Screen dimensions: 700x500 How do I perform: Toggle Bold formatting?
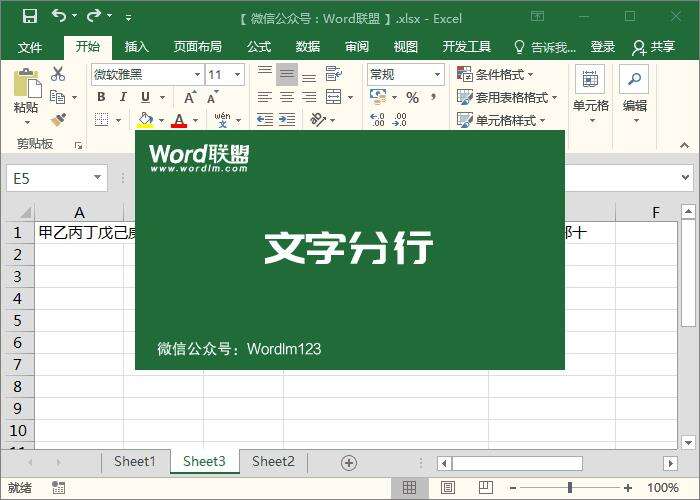point(101,97)
